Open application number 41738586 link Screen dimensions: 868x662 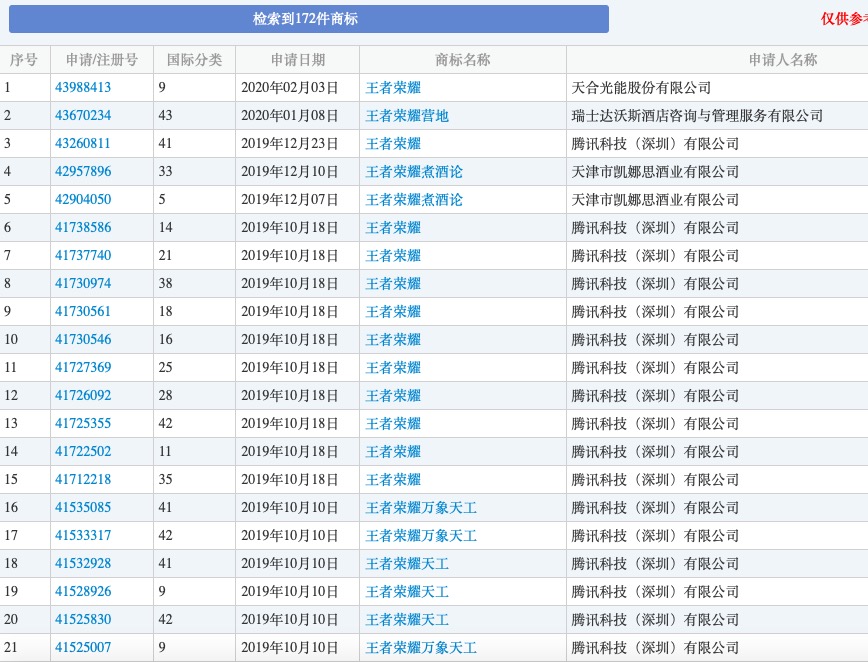point(83,228)
